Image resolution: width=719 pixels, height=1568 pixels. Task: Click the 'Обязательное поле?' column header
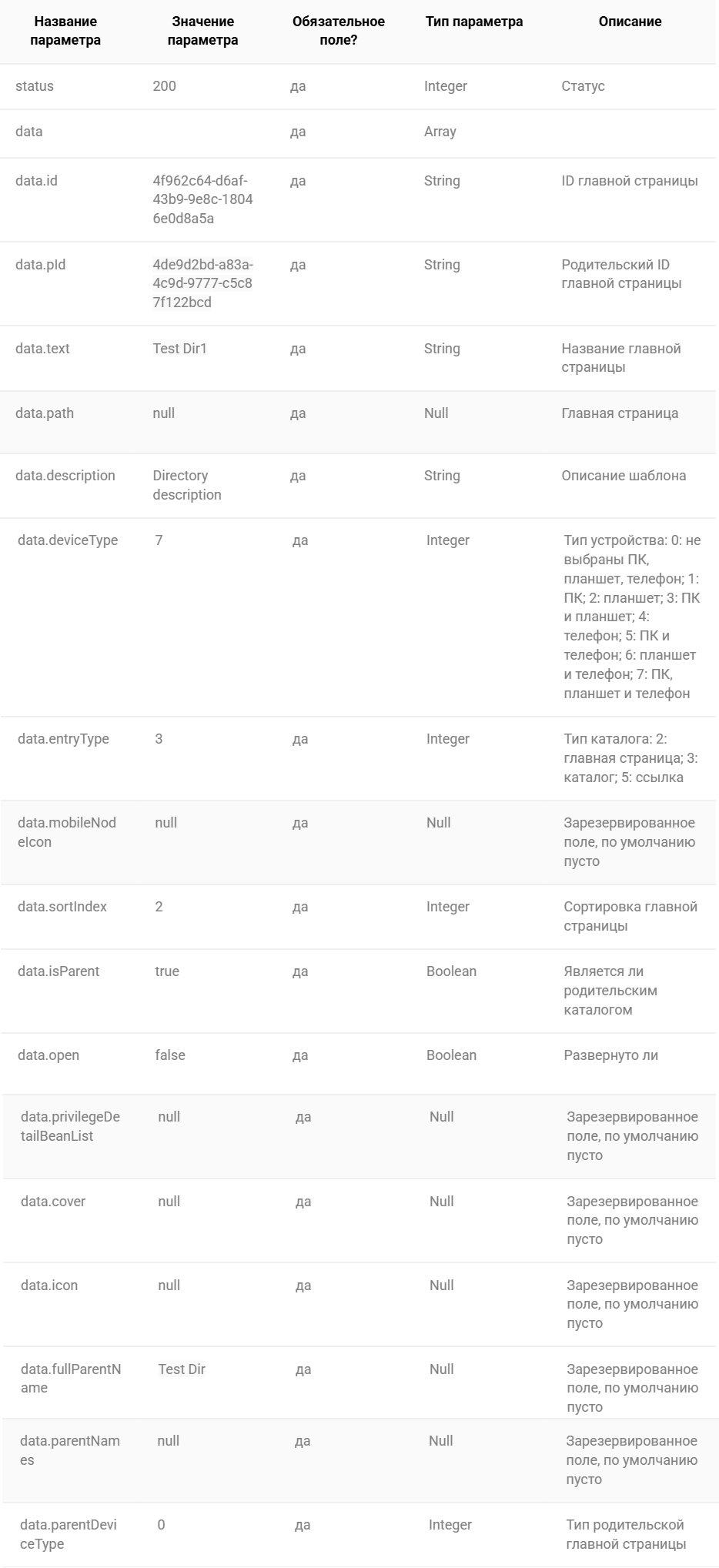[339, 31]
